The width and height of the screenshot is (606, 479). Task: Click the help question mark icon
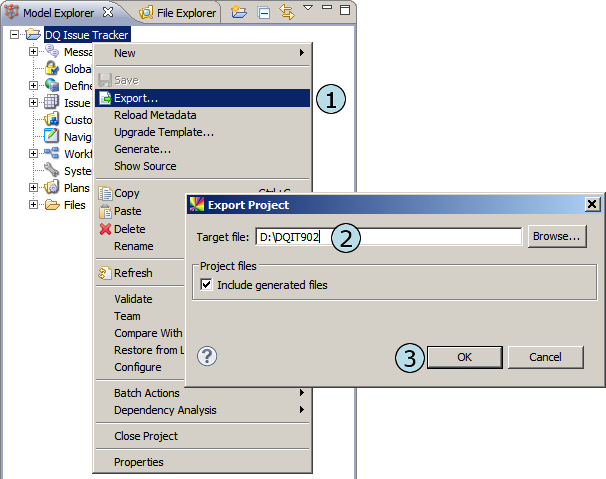[208, 356]
